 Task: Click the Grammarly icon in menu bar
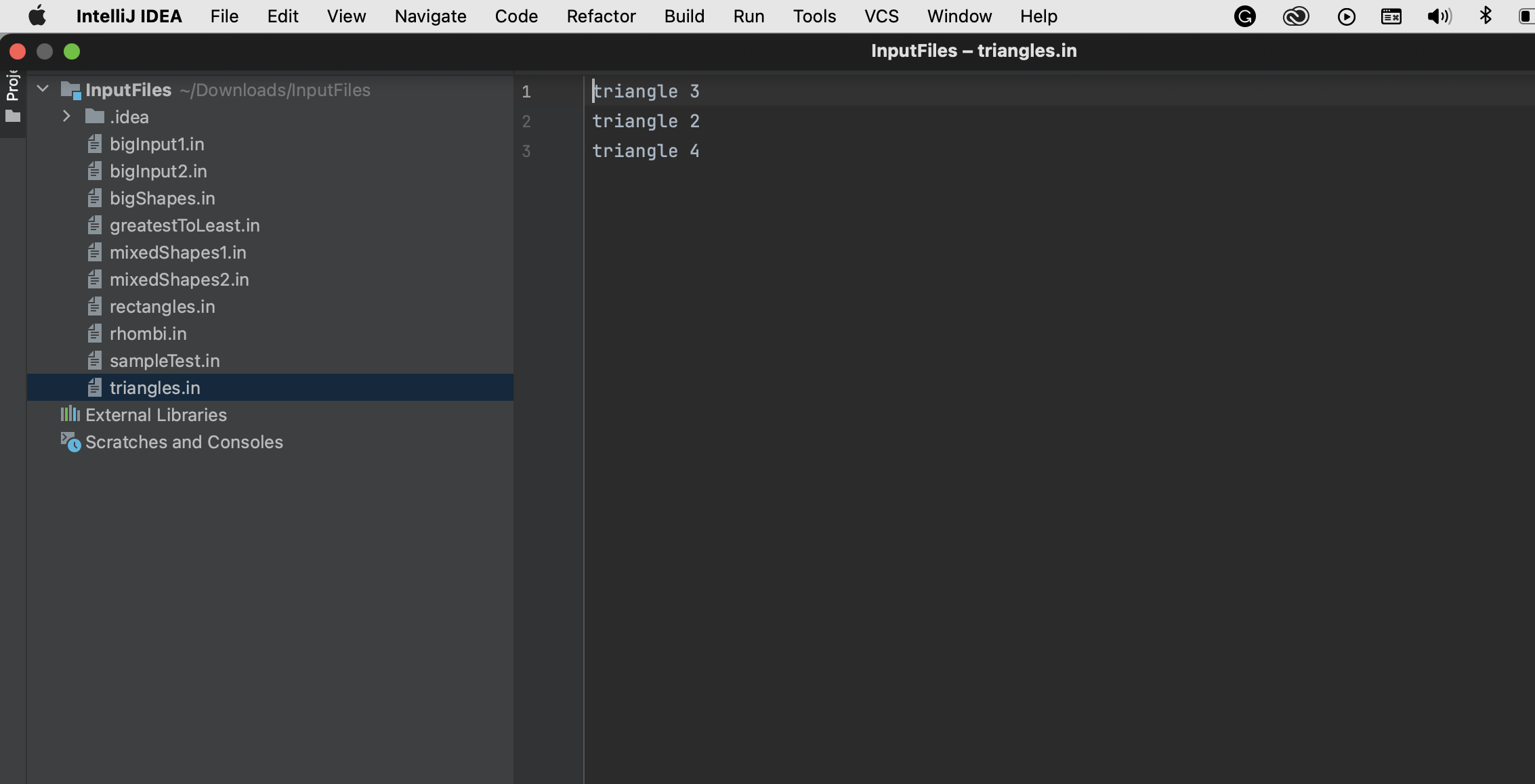click(1244, 16)
